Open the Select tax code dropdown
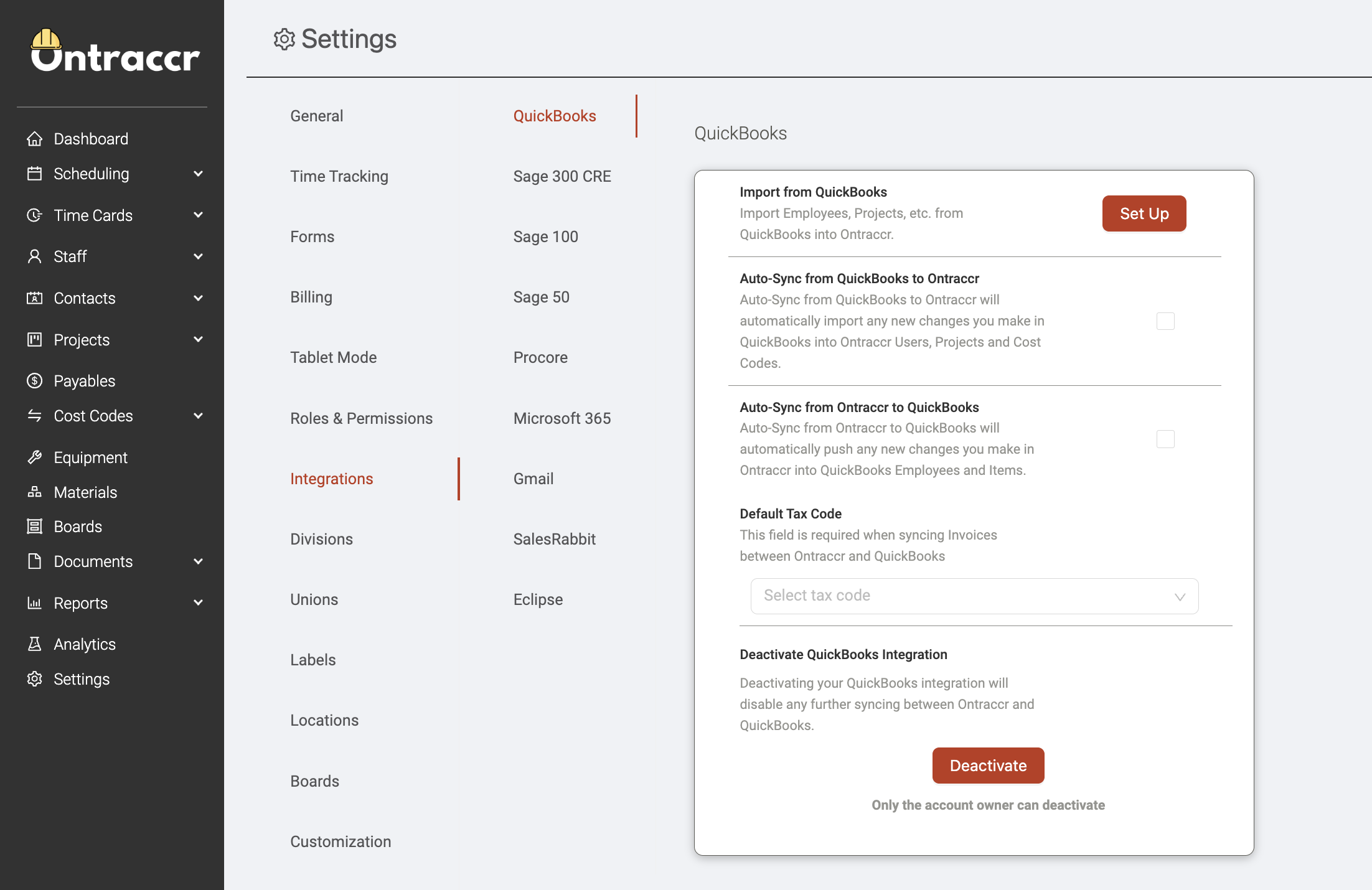 point(974,596)
